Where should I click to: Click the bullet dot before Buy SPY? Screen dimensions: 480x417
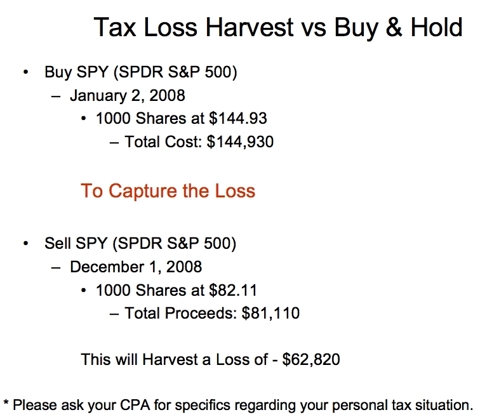pyautogui.click(x=26, y=72)
